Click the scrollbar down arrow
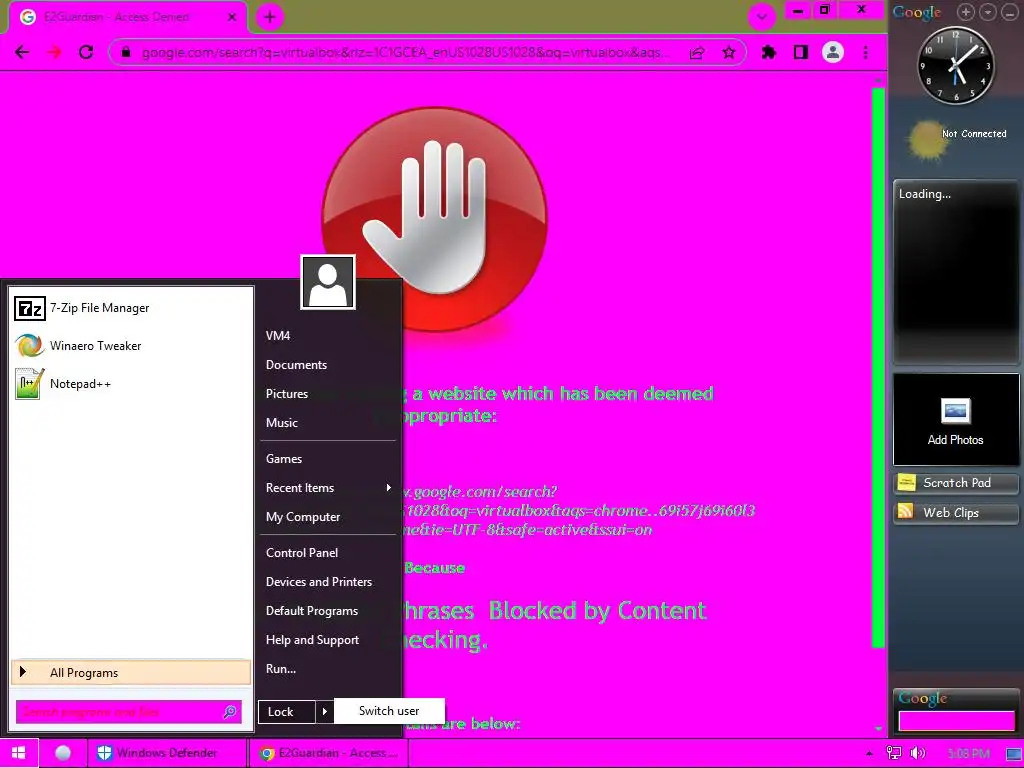Screen dimensions: 1024x768 click(x=878, y=728)
